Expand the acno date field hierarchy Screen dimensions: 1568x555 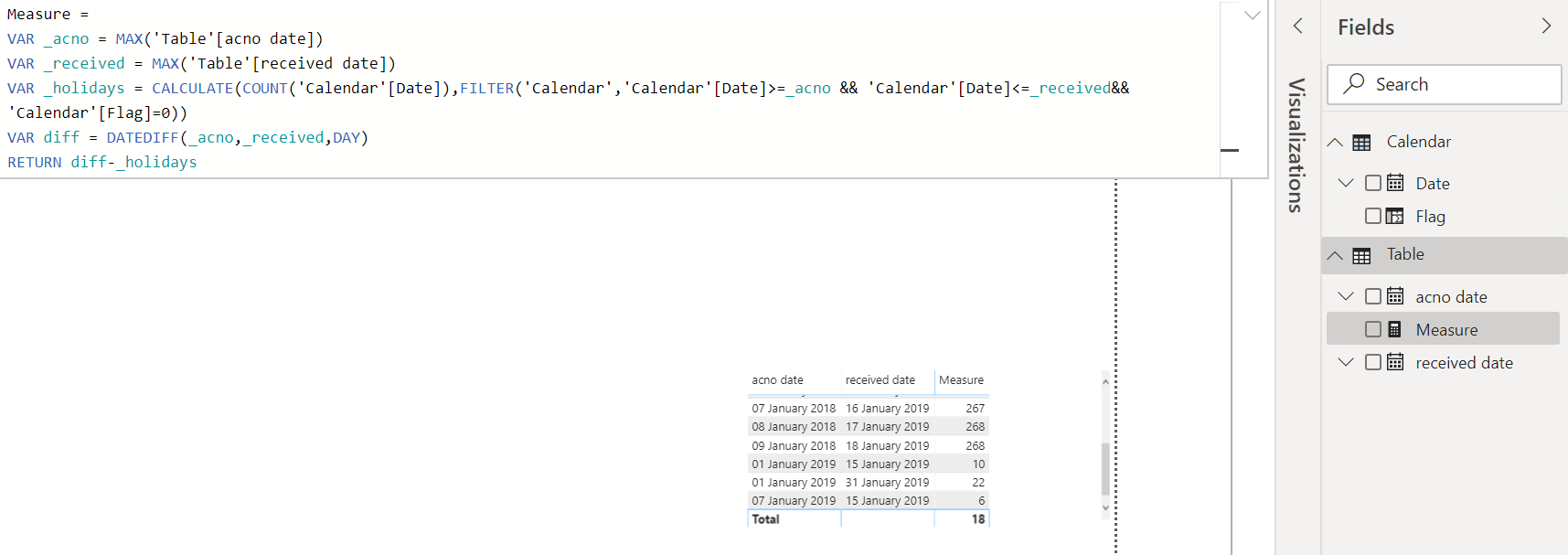click(x=1346, y=296)
